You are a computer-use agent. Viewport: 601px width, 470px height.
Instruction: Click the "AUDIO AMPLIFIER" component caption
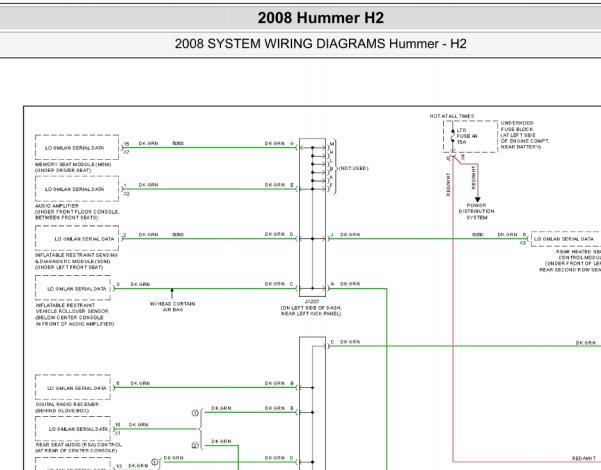(77, 212)
